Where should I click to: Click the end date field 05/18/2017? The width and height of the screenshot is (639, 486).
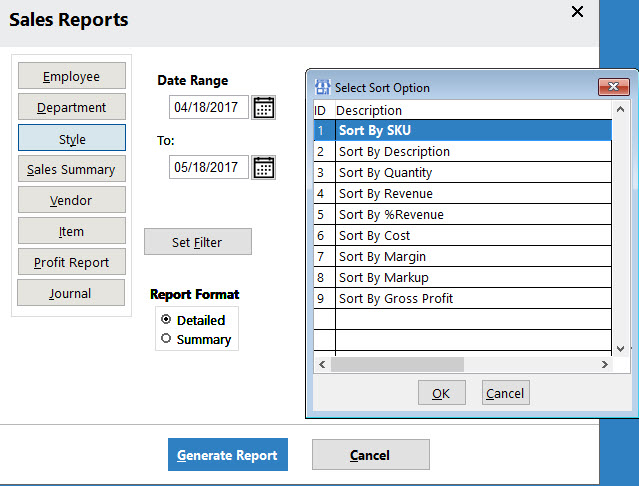pos(209,167)
